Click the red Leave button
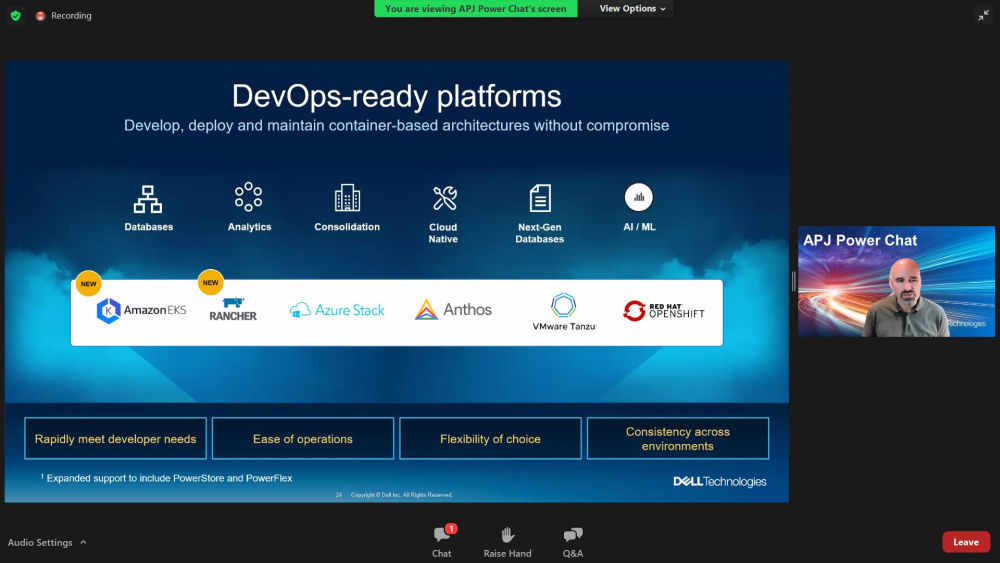The width and height of the screenshot is (1000, 563). 966,542
